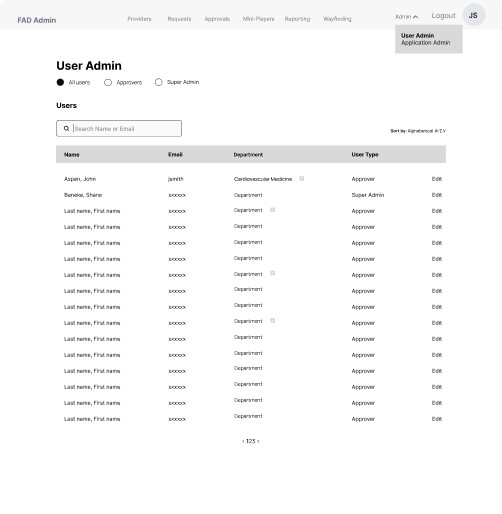This screenshot has width=502, height=514.
Task: Click the Department column header
Action: 248,155
